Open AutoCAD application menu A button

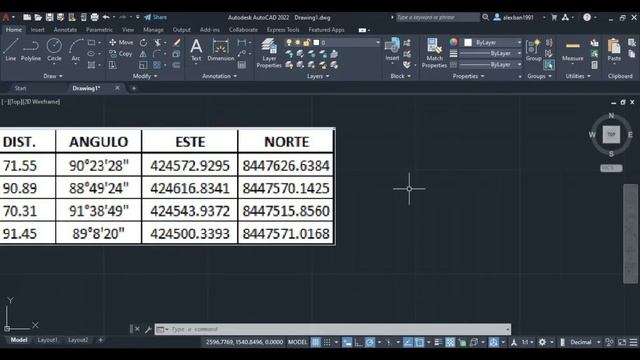[x=7, y=17]
